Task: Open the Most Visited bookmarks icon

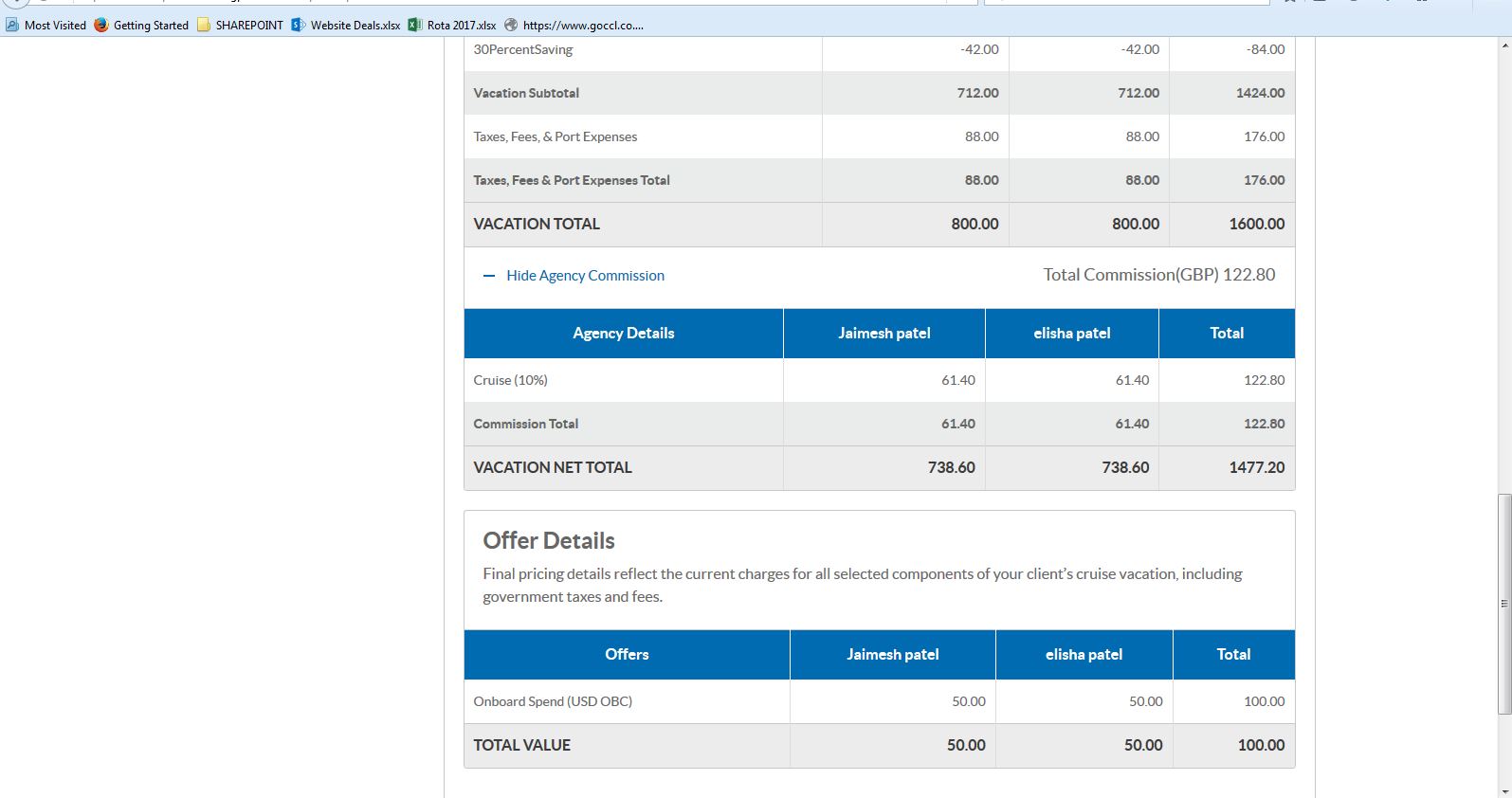Action: [12, 26]
